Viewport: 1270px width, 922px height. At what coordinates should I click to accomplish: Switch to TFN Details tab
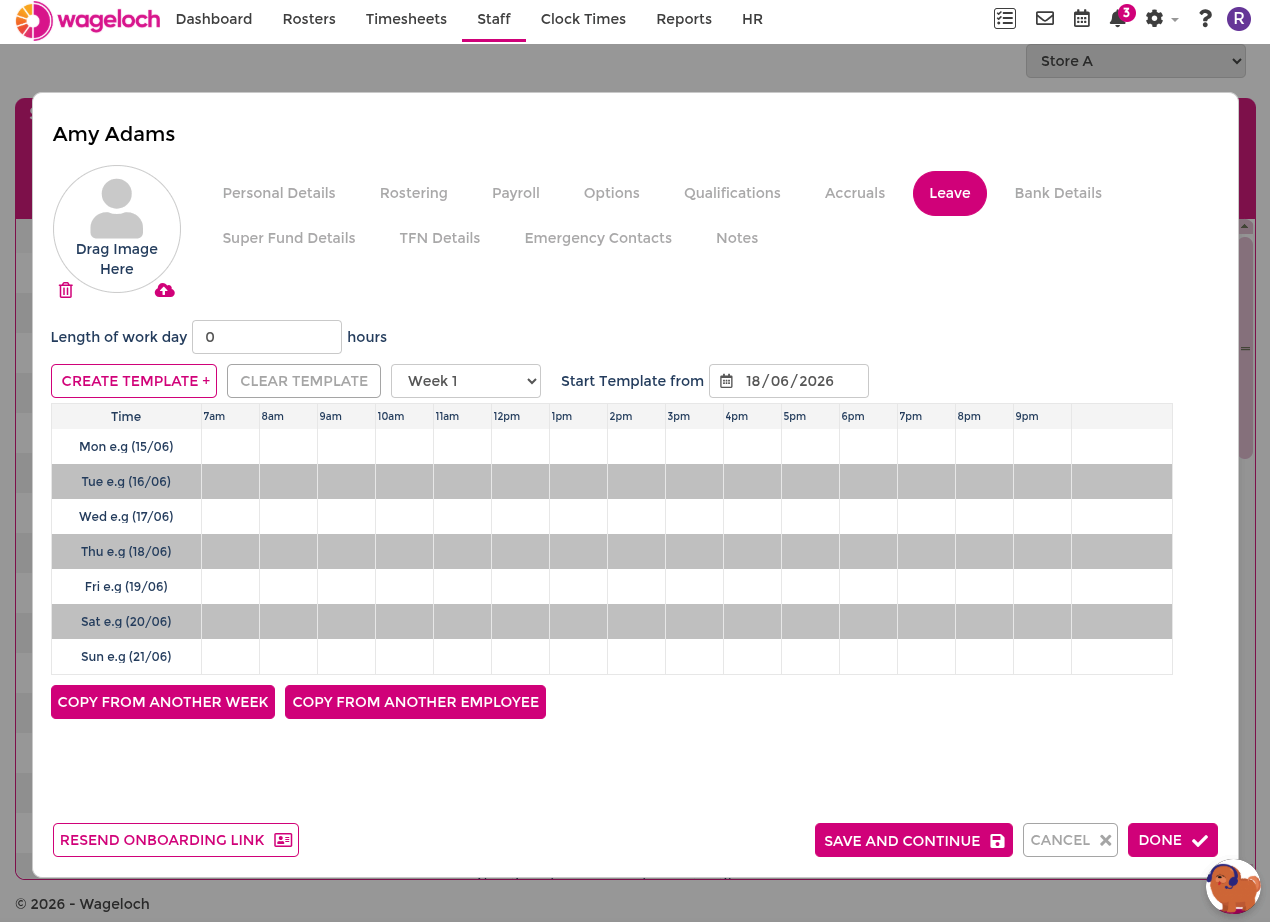tap(440, 238)
